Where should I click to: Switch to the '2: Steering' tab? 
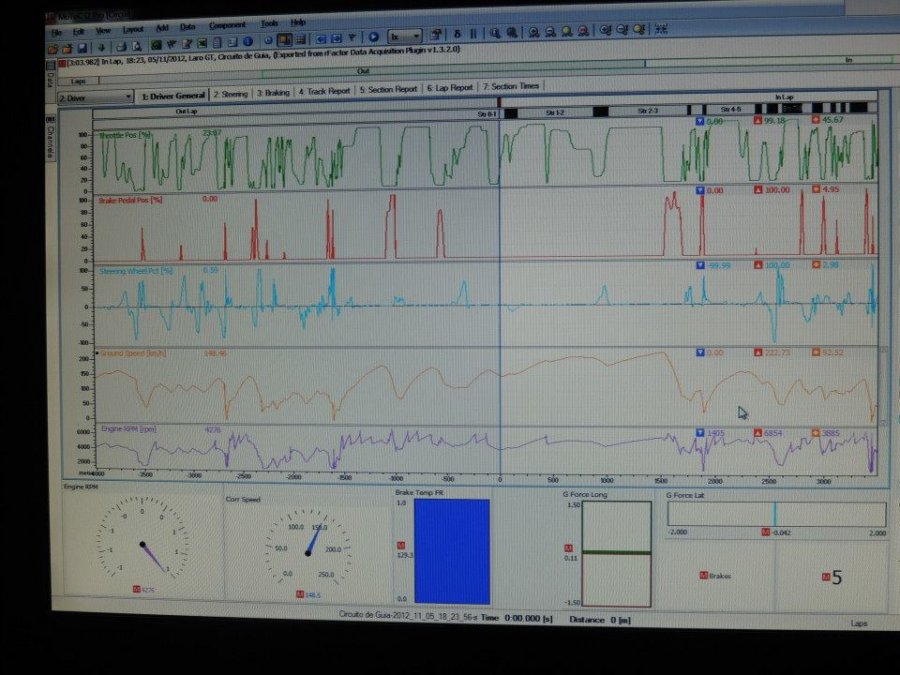(x=231, y=94)
